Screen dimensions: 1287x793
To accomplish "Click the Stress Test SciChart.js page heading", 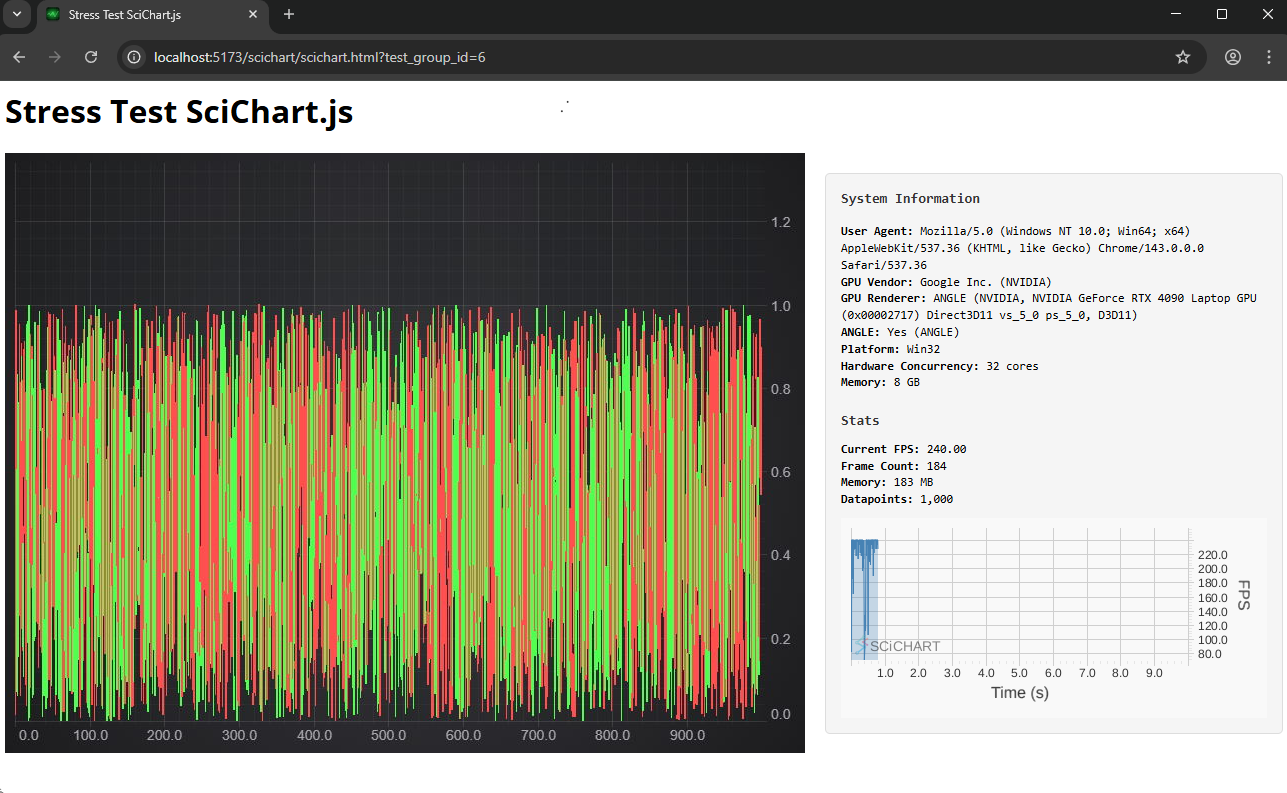I will tap(179, 112).
